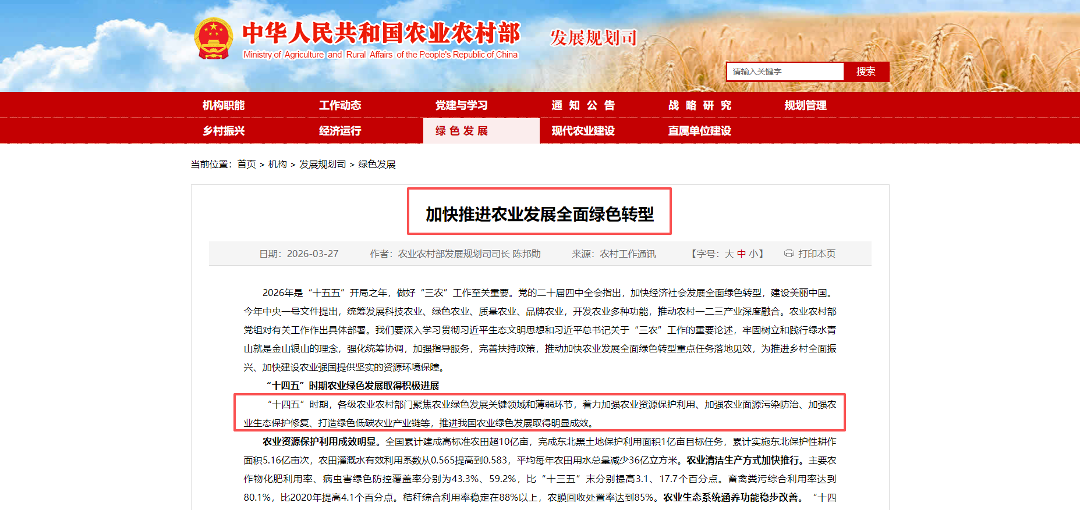Open the 工作动态 navigation item
Viewport: 1080px width, 510px height.
tap(340, 105)
